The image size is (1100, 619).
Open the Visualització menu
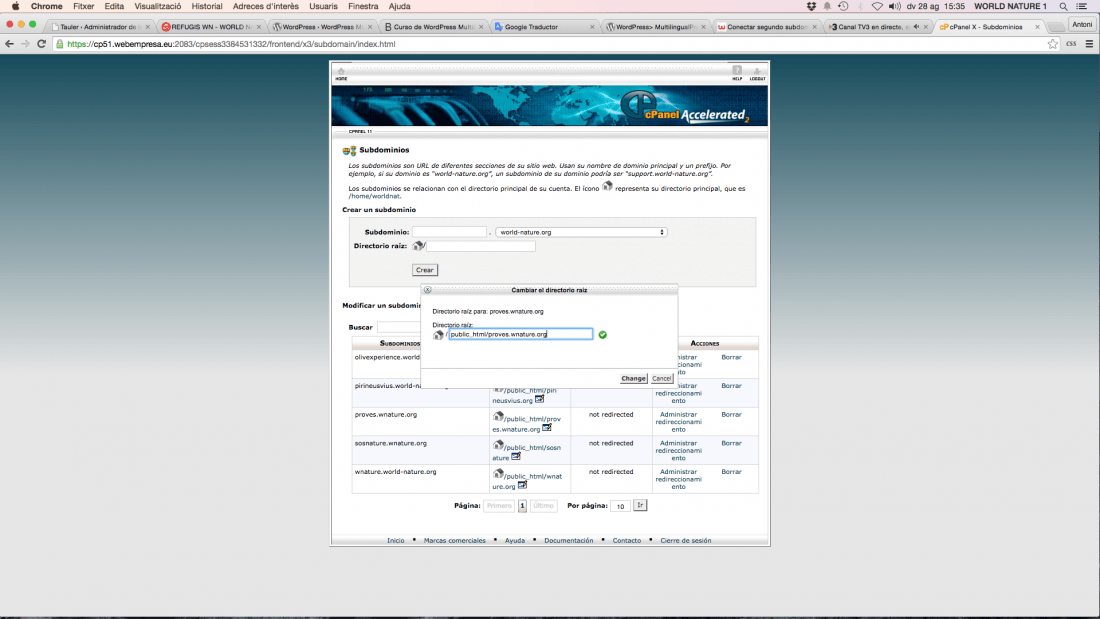click(x=157, y=6)
